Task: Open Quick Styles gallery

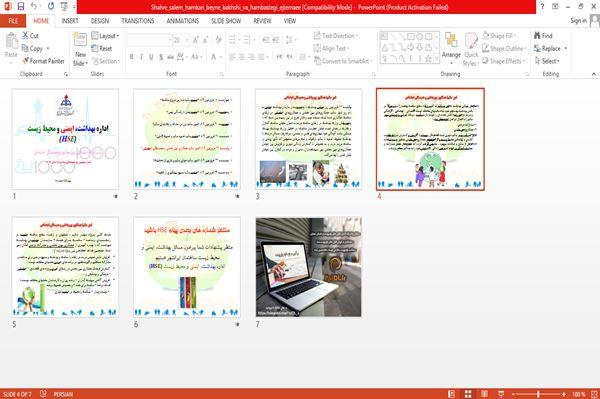Action: [x=471, y=49]
